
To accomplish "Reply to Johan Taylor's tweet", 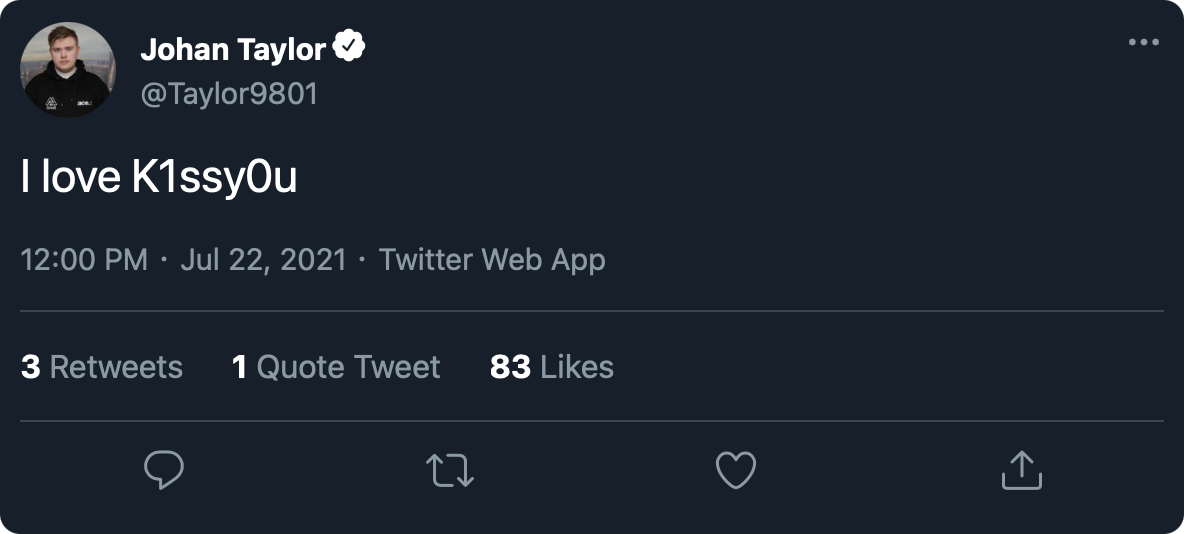I will (164, 469).
